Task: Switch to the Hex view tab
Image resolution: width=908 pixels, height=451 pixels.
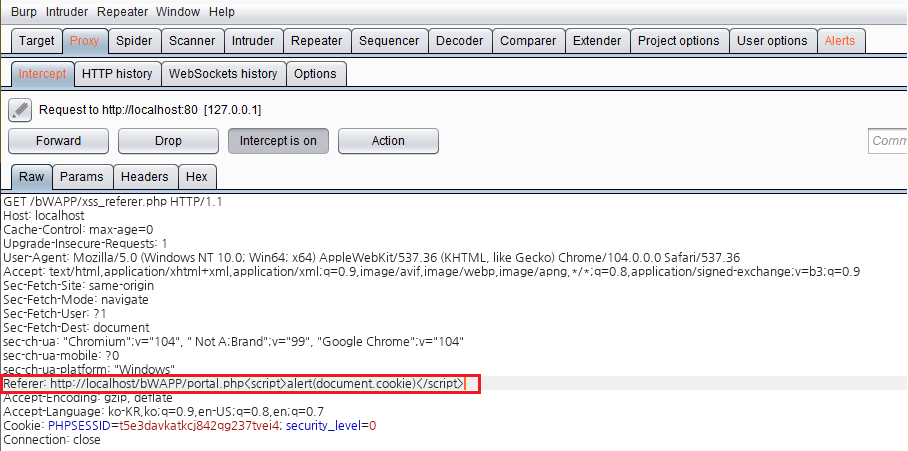Action: [x=197, y=177]
